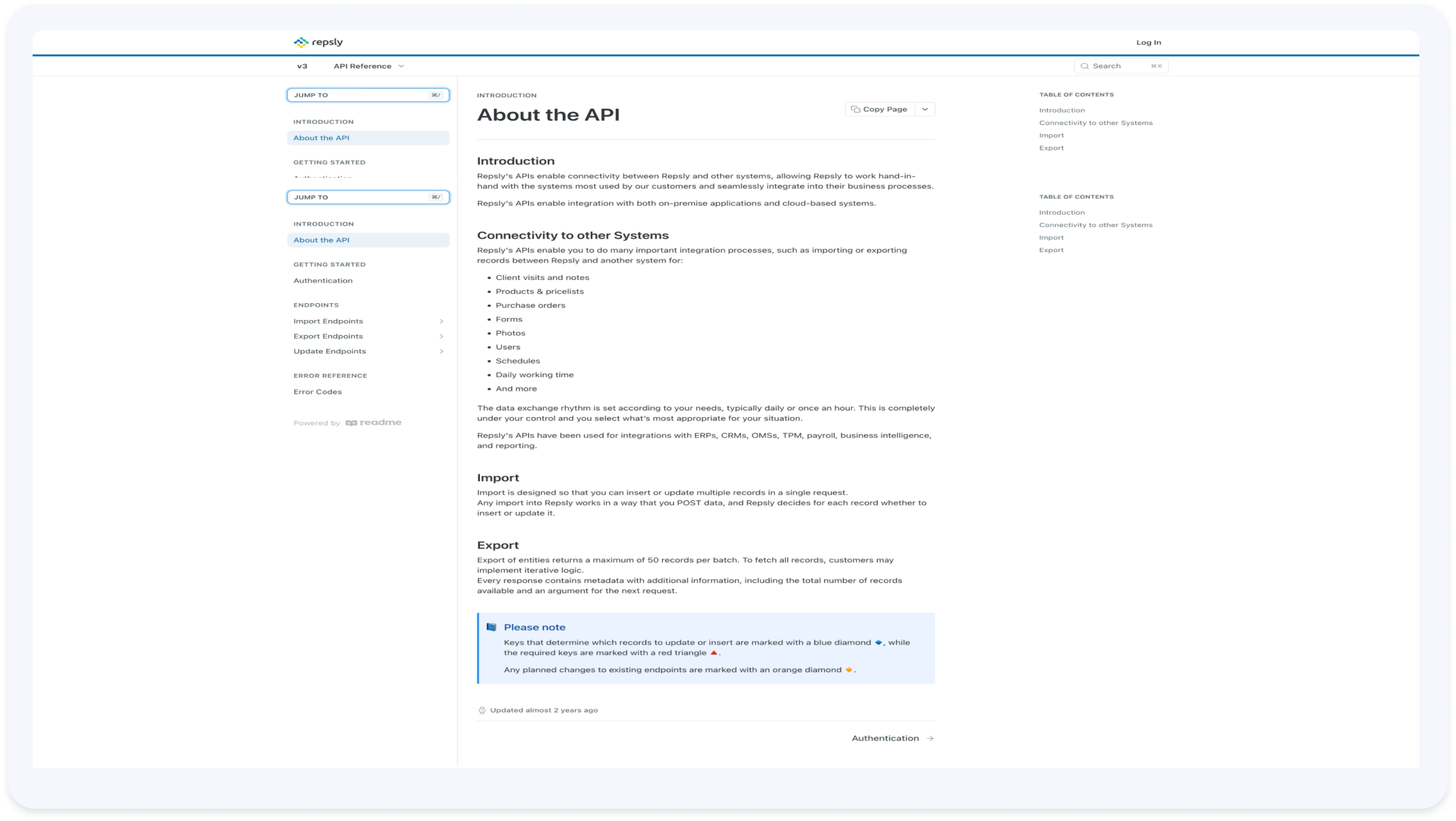Viewport: 1456px width, 821px height.
Task: Click the Client visits and notes bullet
Action: point(542,277)
